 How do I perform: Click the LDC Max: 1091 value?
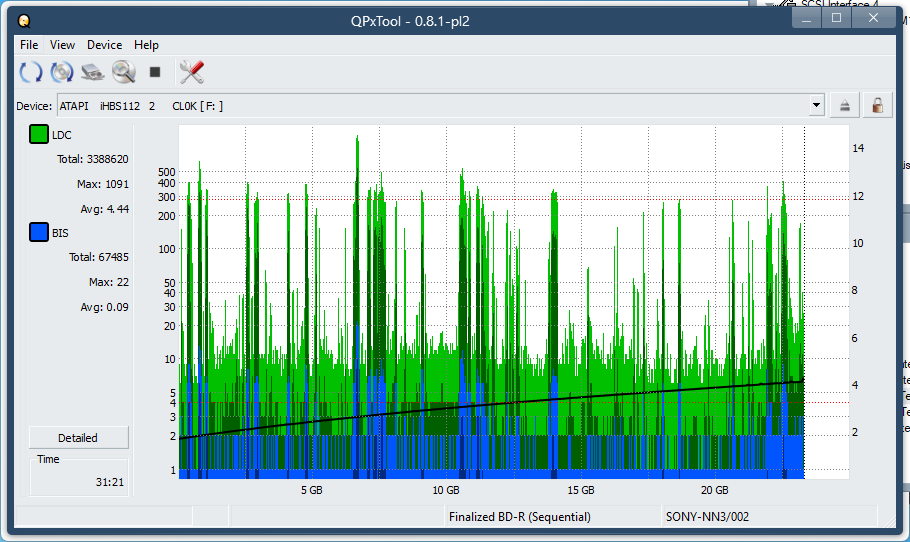tap(103, 184)
